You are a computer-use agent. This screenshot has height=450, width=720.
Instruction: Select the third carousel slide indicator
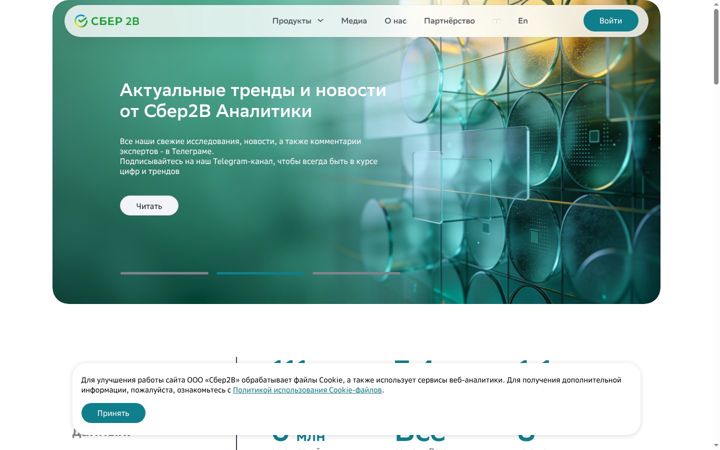coord(356,273)
